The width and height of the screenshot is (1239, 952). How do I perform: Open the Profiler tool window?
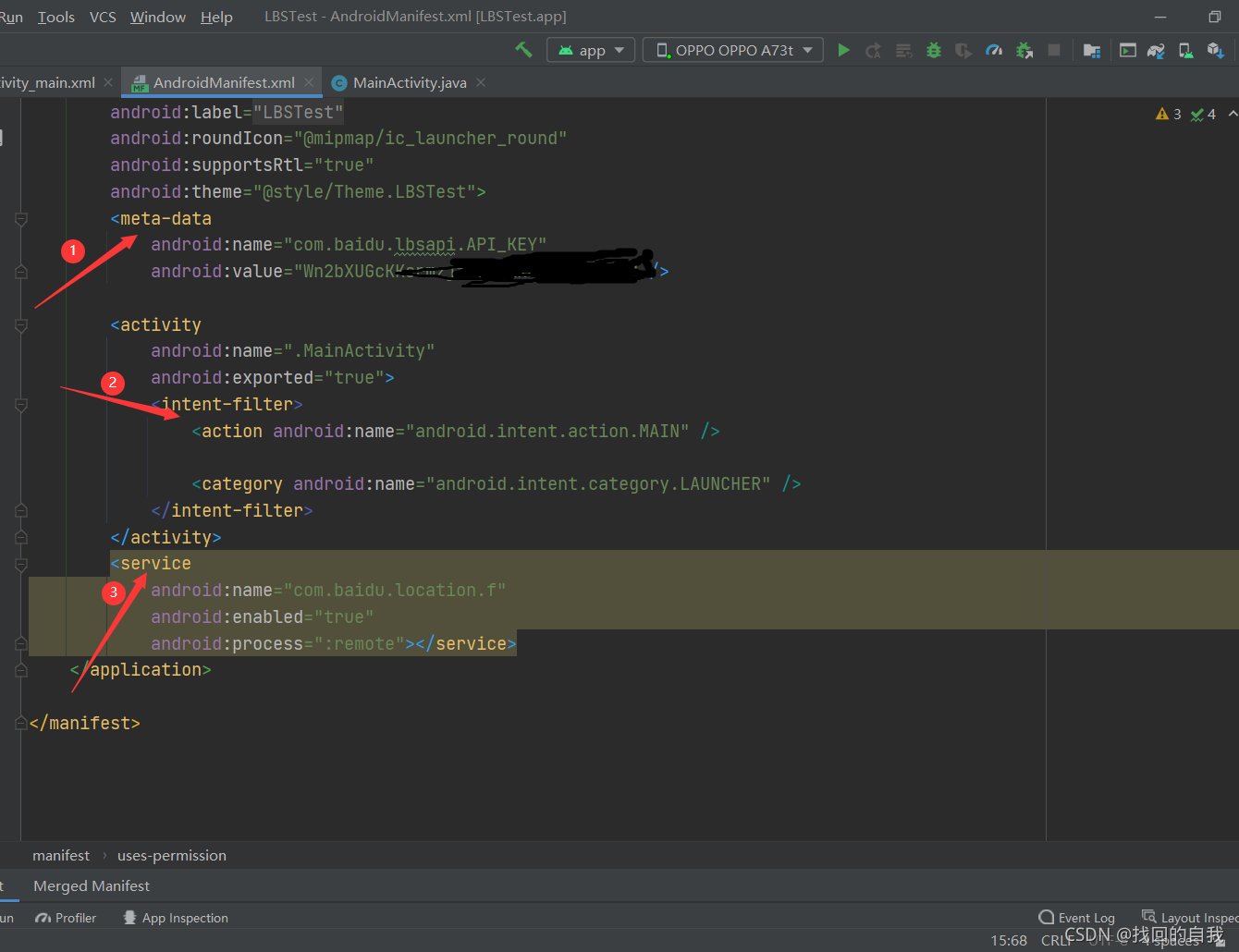66,918
